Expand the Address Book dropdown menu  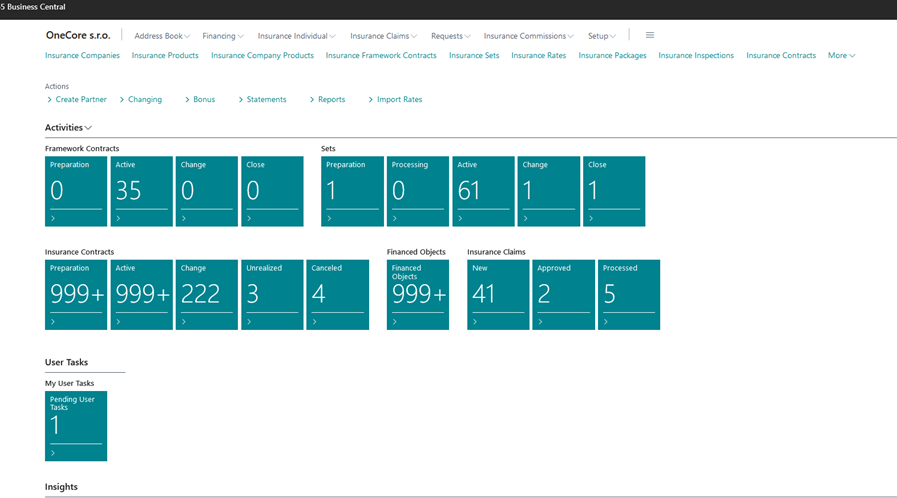163,36
